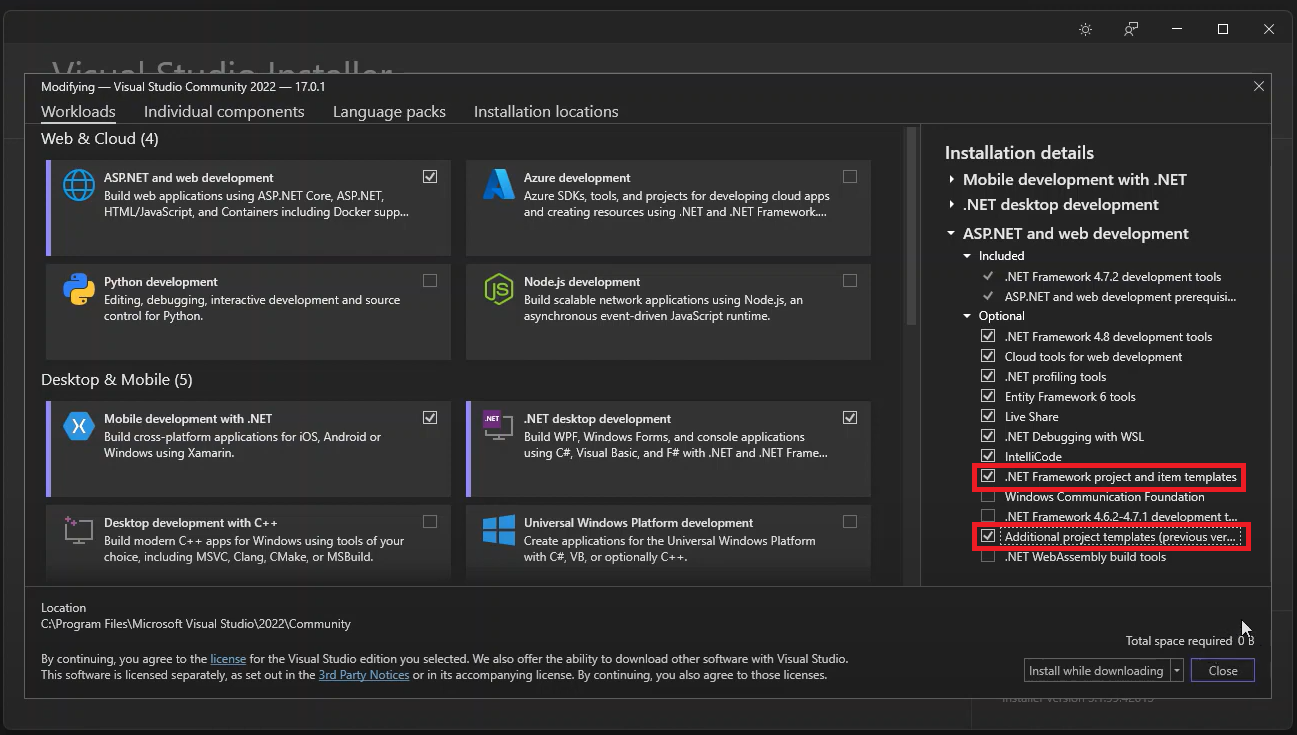Close the Modifying dialog with X
Image resolution: width=1297 pixels, height=735 pixels.
point(1258,87)
